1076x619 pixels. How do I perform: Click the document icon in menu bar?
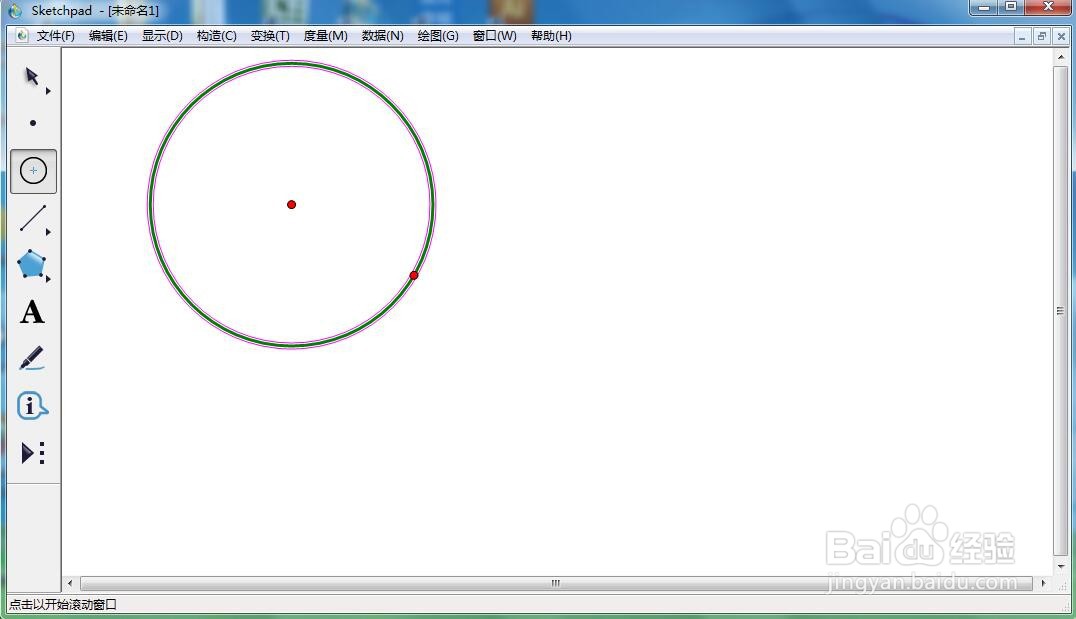click(22, 35)
